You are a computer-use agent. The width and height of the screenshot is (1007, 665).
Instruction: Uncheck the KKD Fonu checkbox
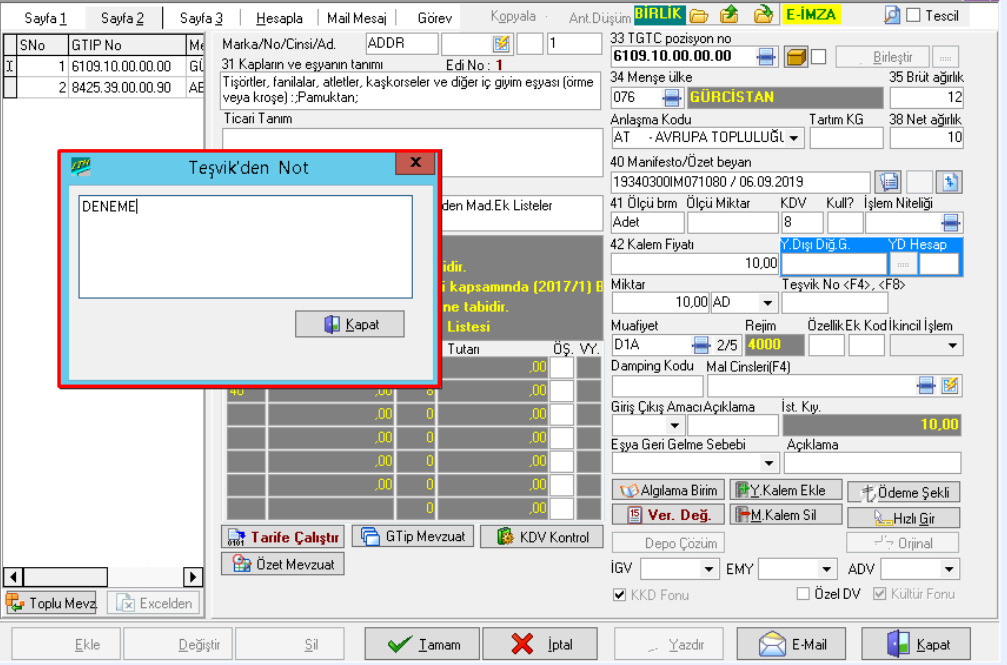619,594
